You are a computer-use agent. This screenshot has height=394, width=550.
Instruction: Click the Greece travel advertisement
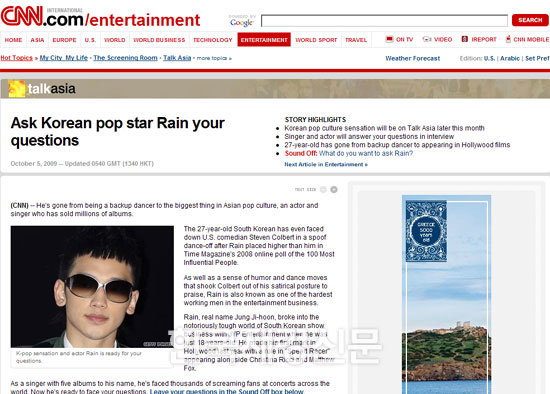446,294
